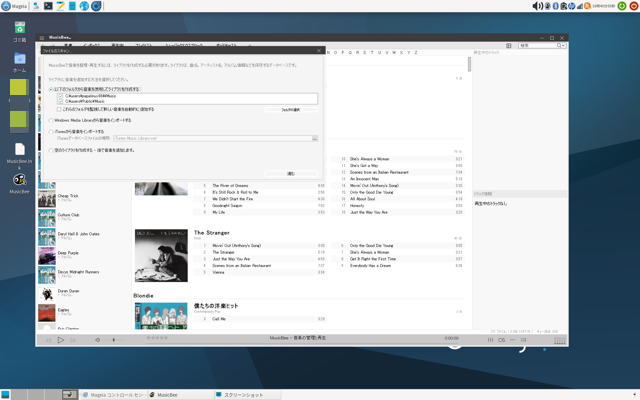
Task: Click the iTunes library browse button
Action: click(313, 139)
